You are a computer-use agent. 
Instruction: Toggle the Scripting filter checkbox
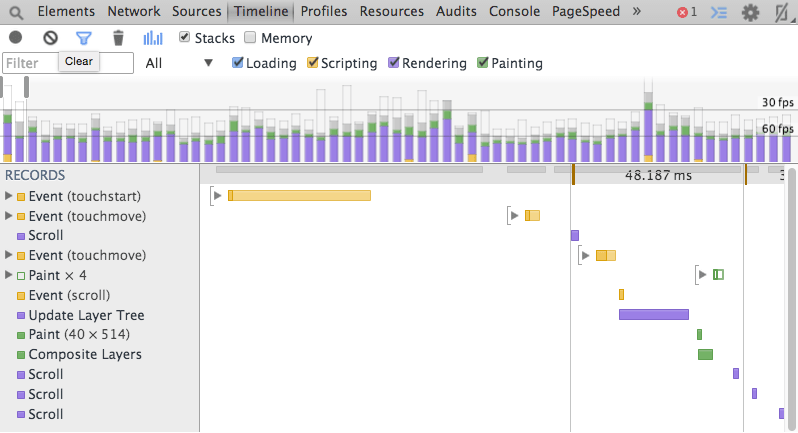tap(313, 63)
